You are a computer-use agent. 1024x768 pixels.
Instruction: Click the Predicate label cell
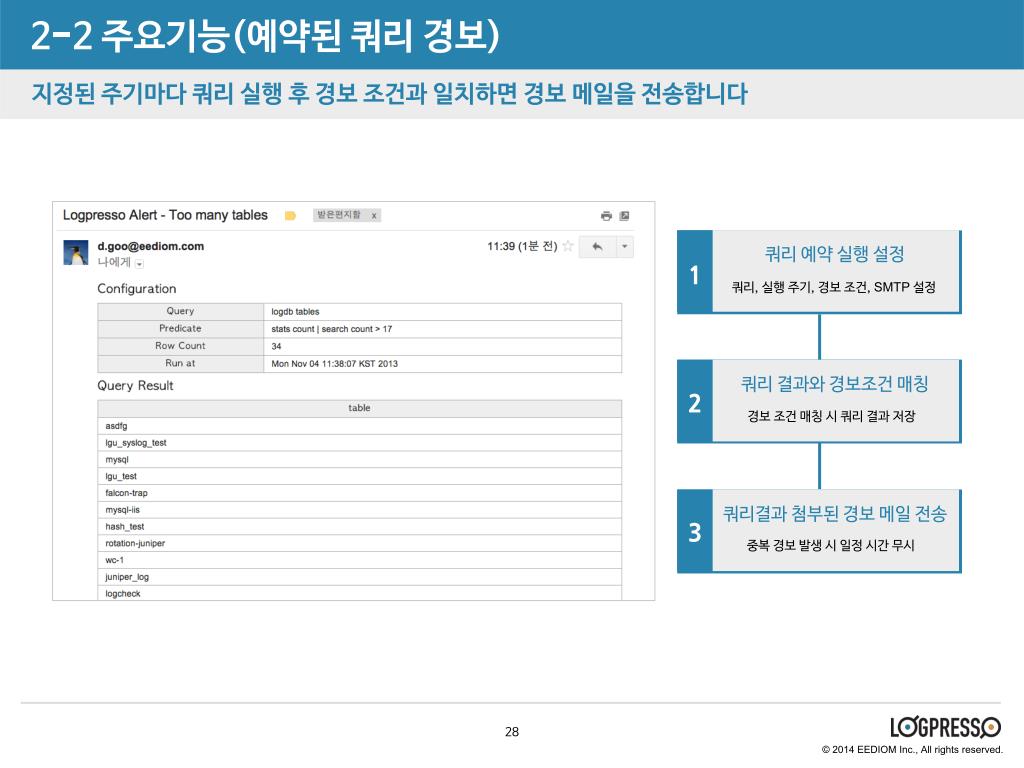click(180, 328)
